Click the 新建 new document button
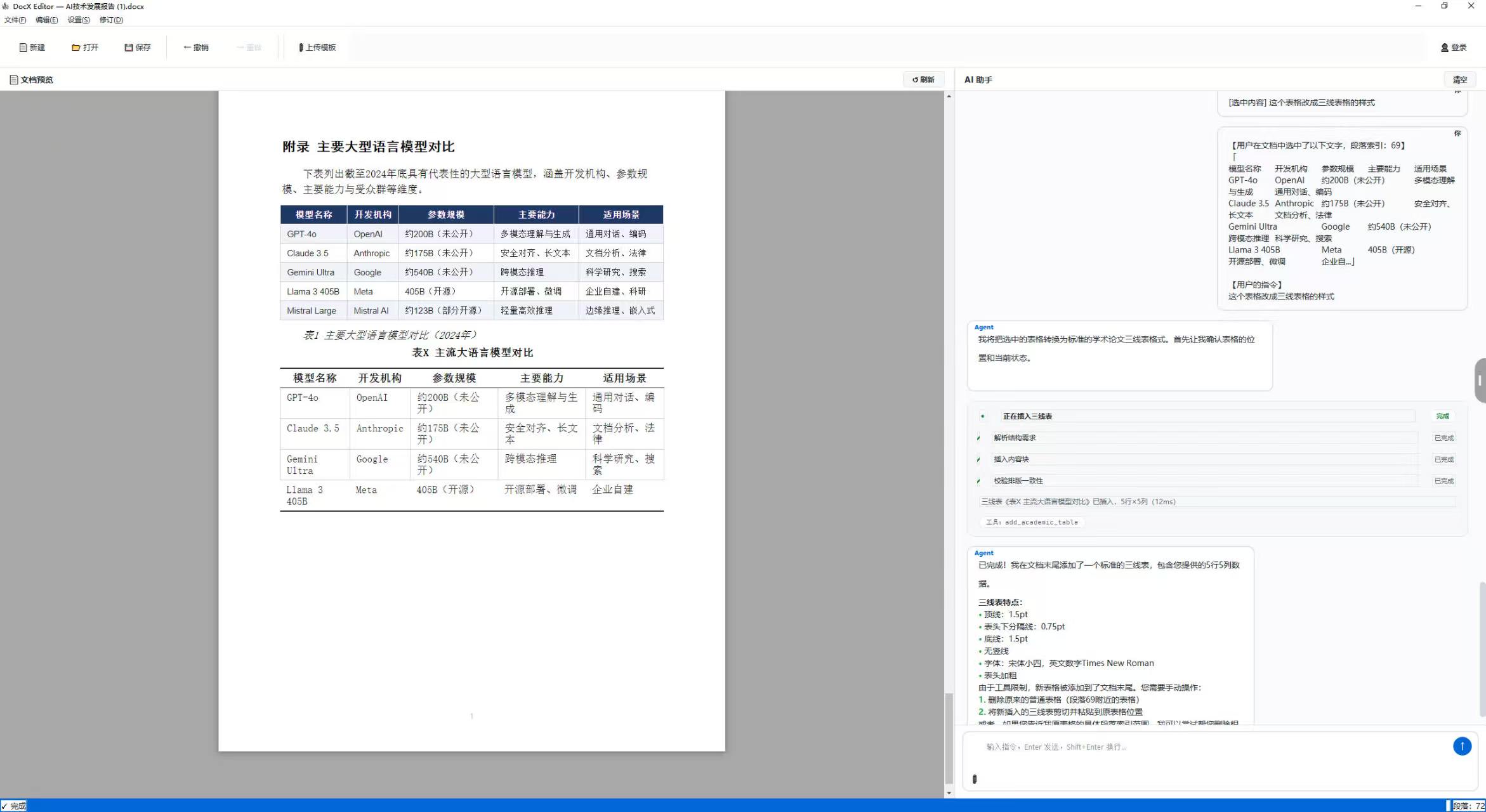The width and height of the screenshot is (1486, 812). (x=32, y=48)
